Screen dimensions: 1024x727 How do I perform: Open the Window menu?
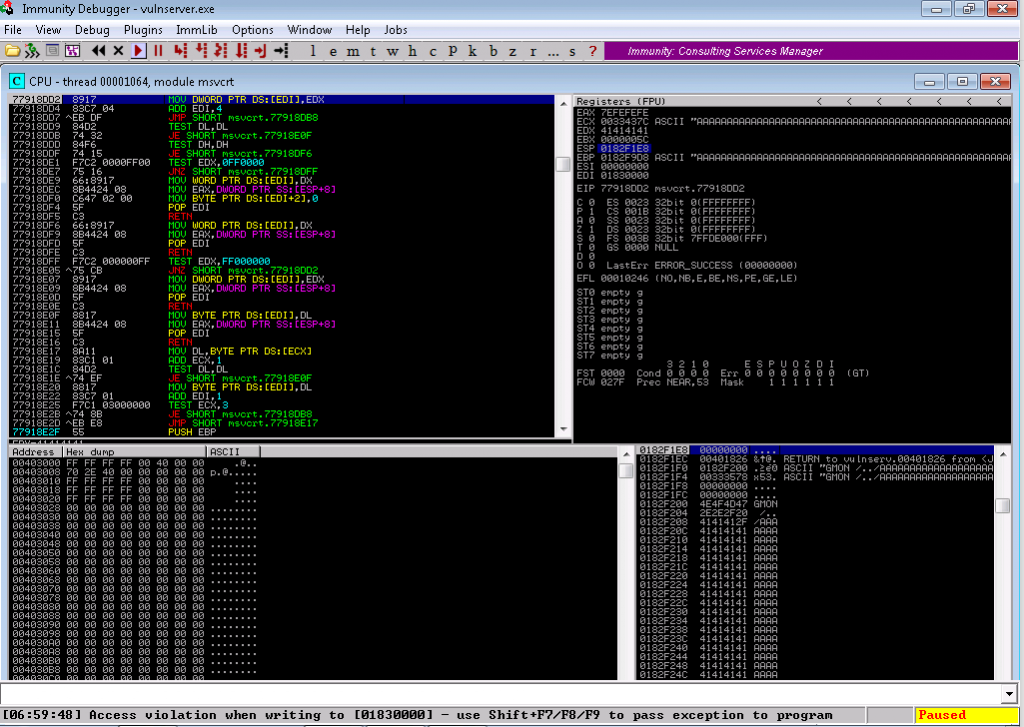click(x=310, y=29)
